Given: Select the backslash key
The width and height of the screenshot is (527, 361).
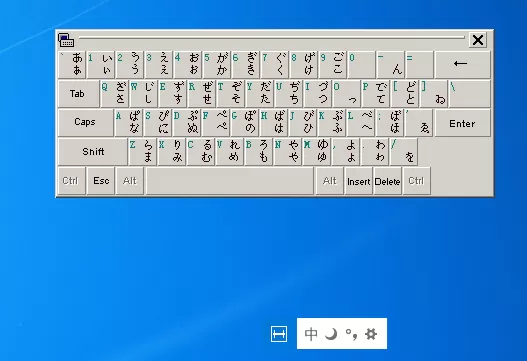Looking at the screenshot, I should point(470,93).
